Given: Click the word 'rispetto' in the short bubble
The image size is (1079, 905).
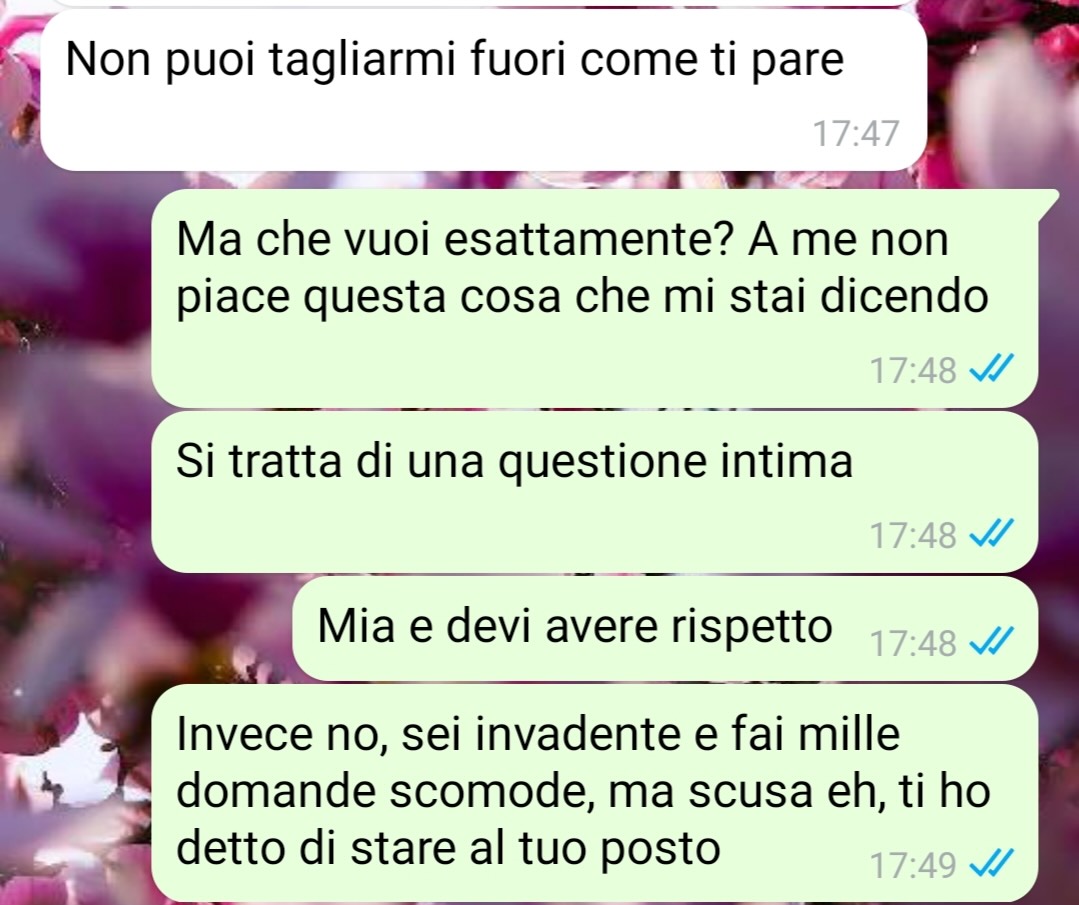Looking at the screenshot, I should [x=751, y=628].
